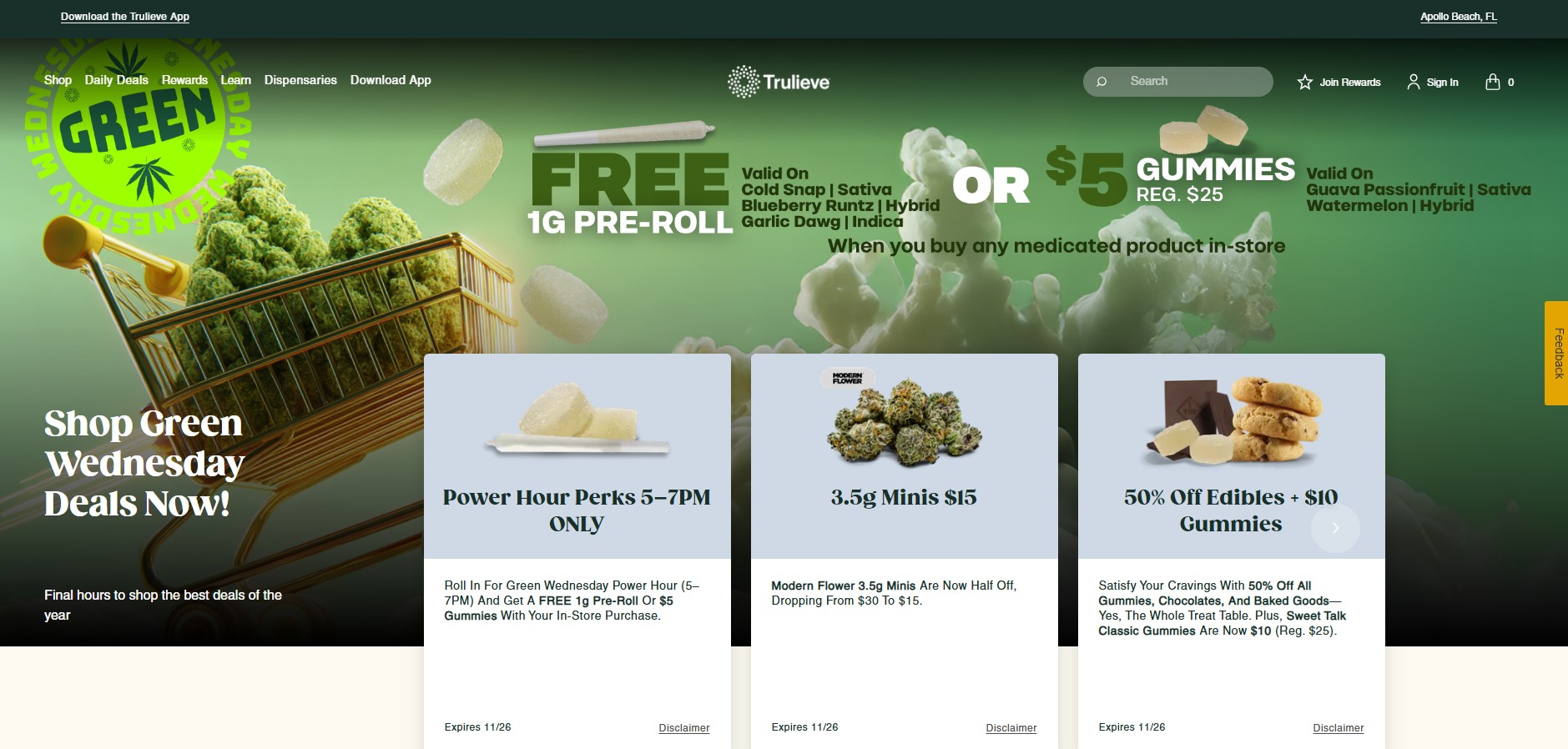Image resolution: width=1568 pixels, height=749 pixels.
Task: Change the Apollo Beach, FL location
Action: [1459, 17]
